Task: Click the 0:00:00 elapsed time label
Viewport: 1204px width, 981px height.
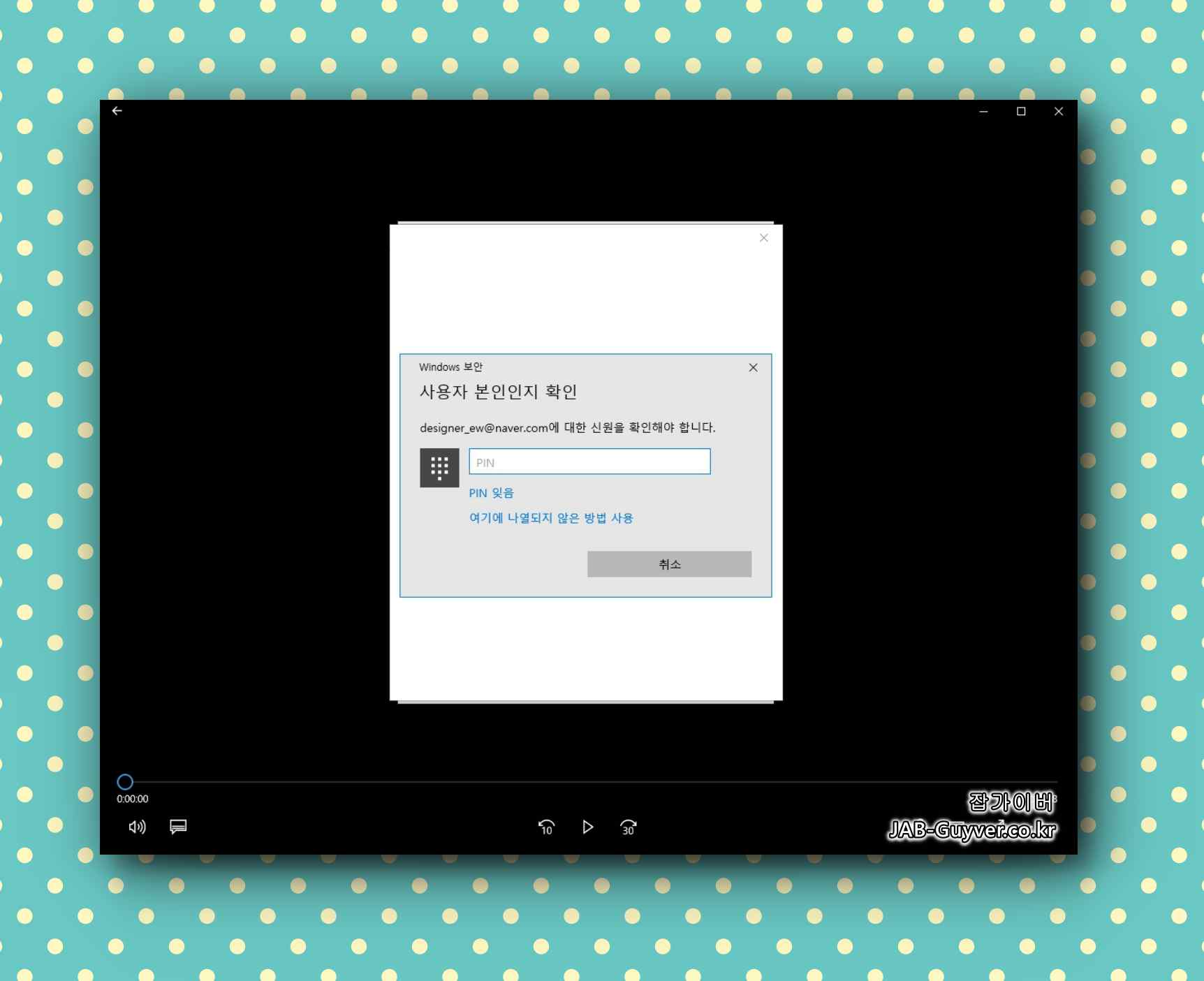Action: [x=133, y=799]
